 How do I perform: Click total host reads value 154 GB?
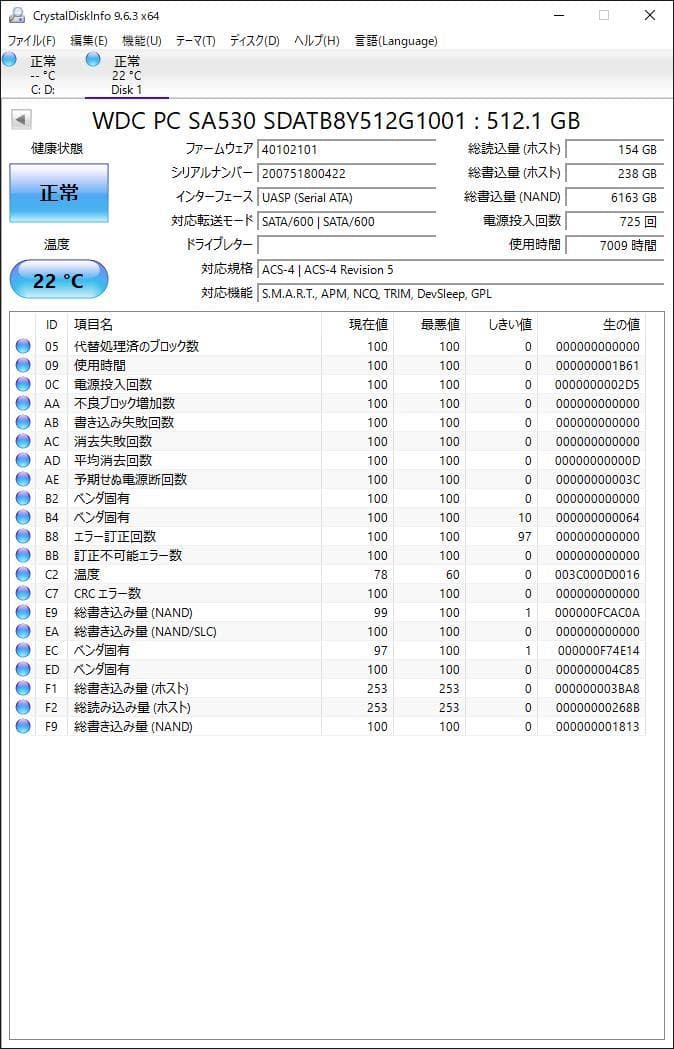pyautogui.click(x=615, y=149)
